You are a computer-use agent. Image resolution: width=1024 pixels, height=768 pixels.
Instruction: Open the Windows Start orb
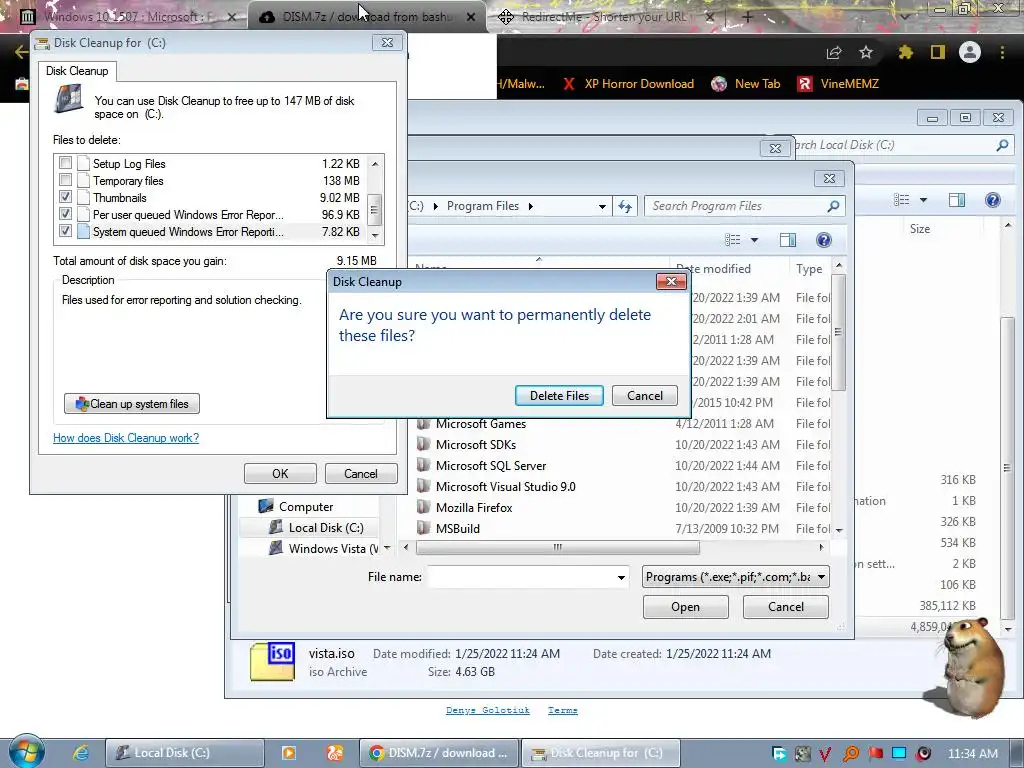(x=26, y=752)
